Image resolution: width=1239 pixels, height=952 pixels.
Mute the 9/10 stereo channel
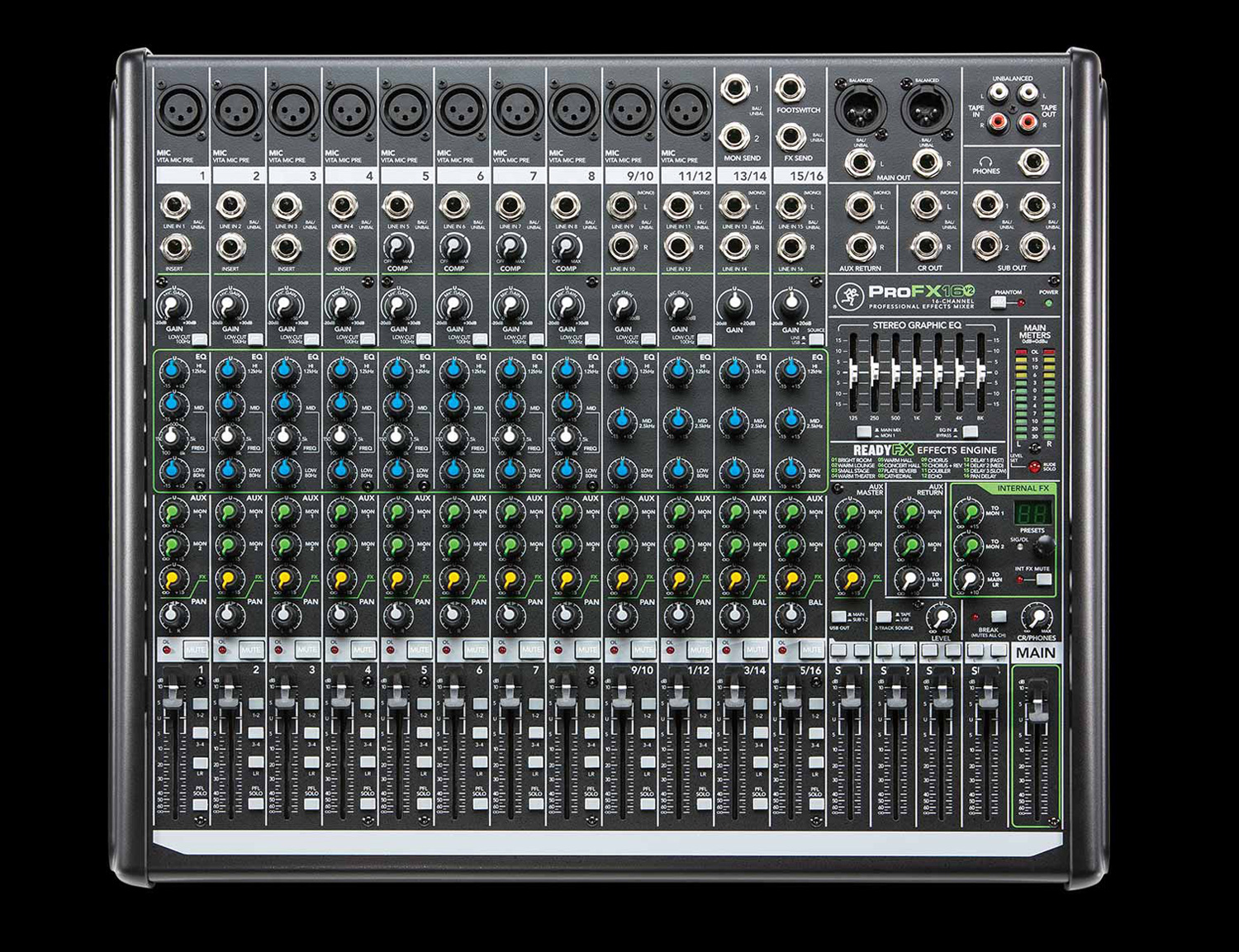pos(643,650)
